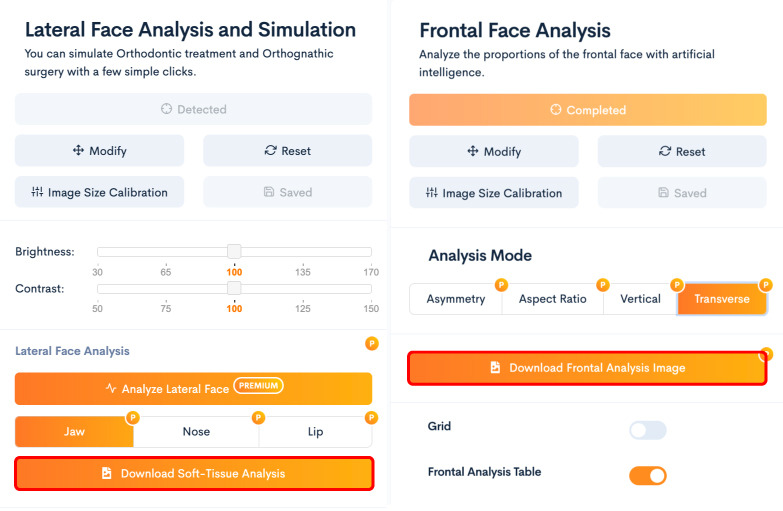Turn off the Frontal Analysis Table toggle
Viewport: 783px width, 511px height.
click(648, 476)
